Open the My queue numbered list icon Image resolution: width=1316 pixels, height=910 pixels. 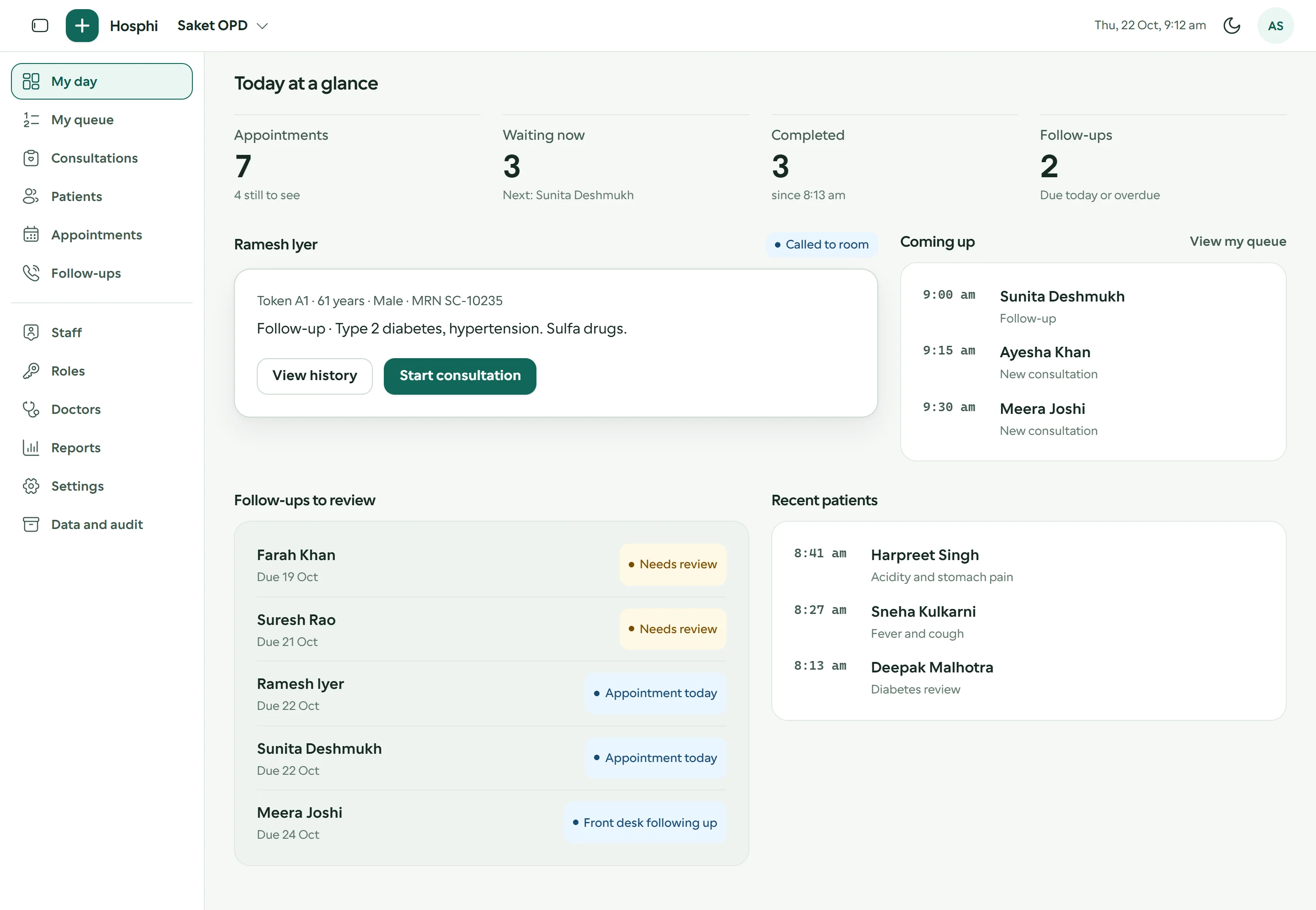pyautogui.click(x=31, y=120)
